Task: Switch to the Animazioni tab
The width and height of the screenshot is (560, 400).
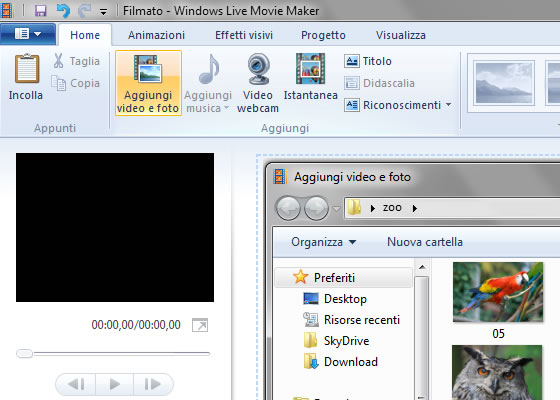Action: click(x=156, y=35)
